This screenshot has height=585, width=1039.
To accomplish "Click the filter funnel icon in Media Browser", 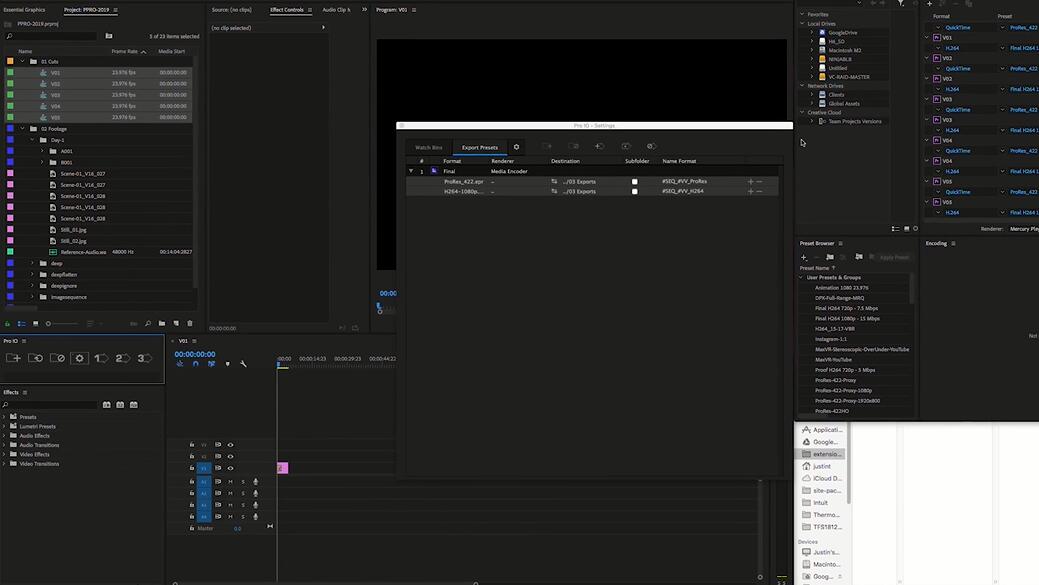I will click(x=901, y=4).
